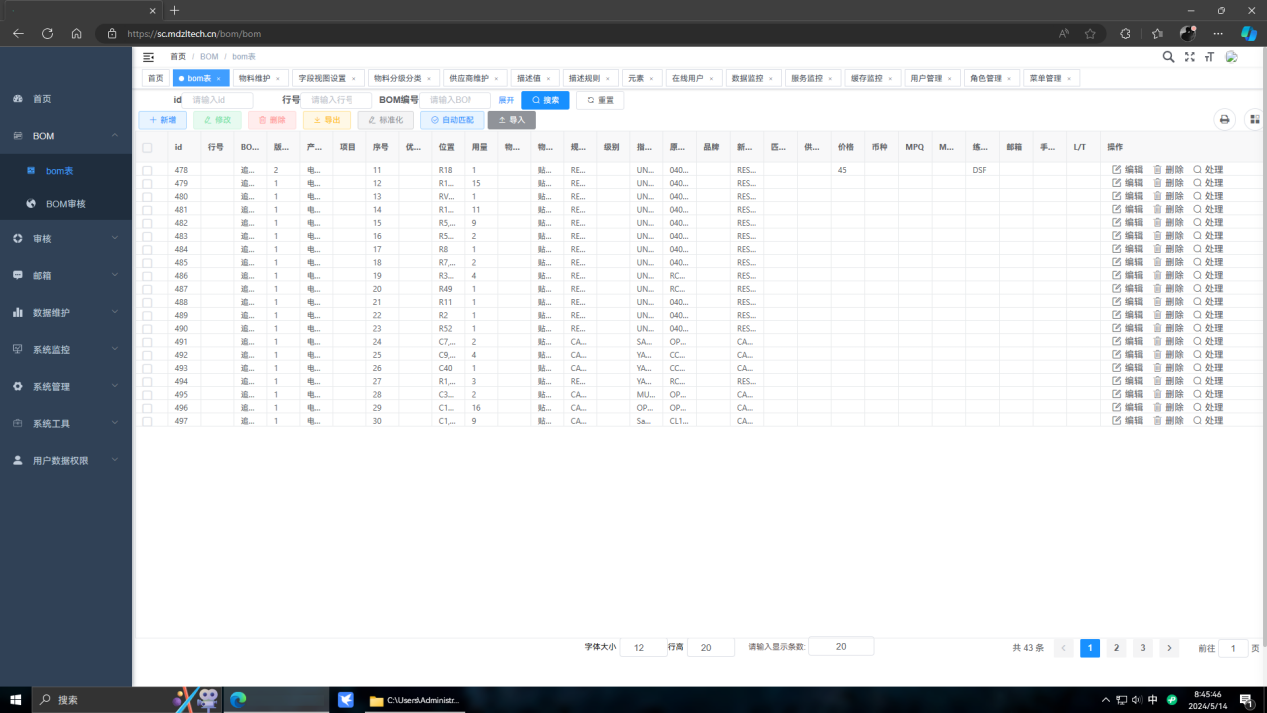Check the checkbox for row 484
The image size is (1267, 713).
[x=148, y=249]
